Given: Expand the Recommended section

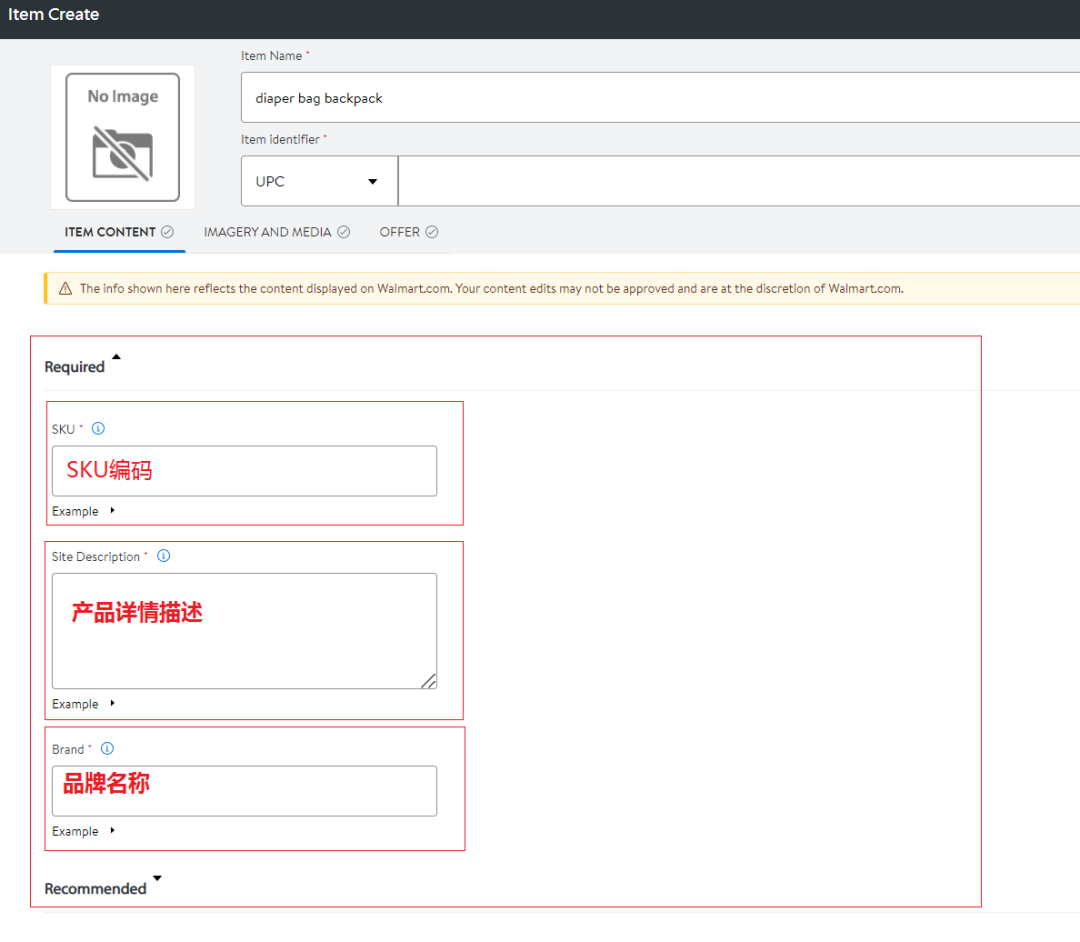Looking at the screenshot, I should click(157, 880).
